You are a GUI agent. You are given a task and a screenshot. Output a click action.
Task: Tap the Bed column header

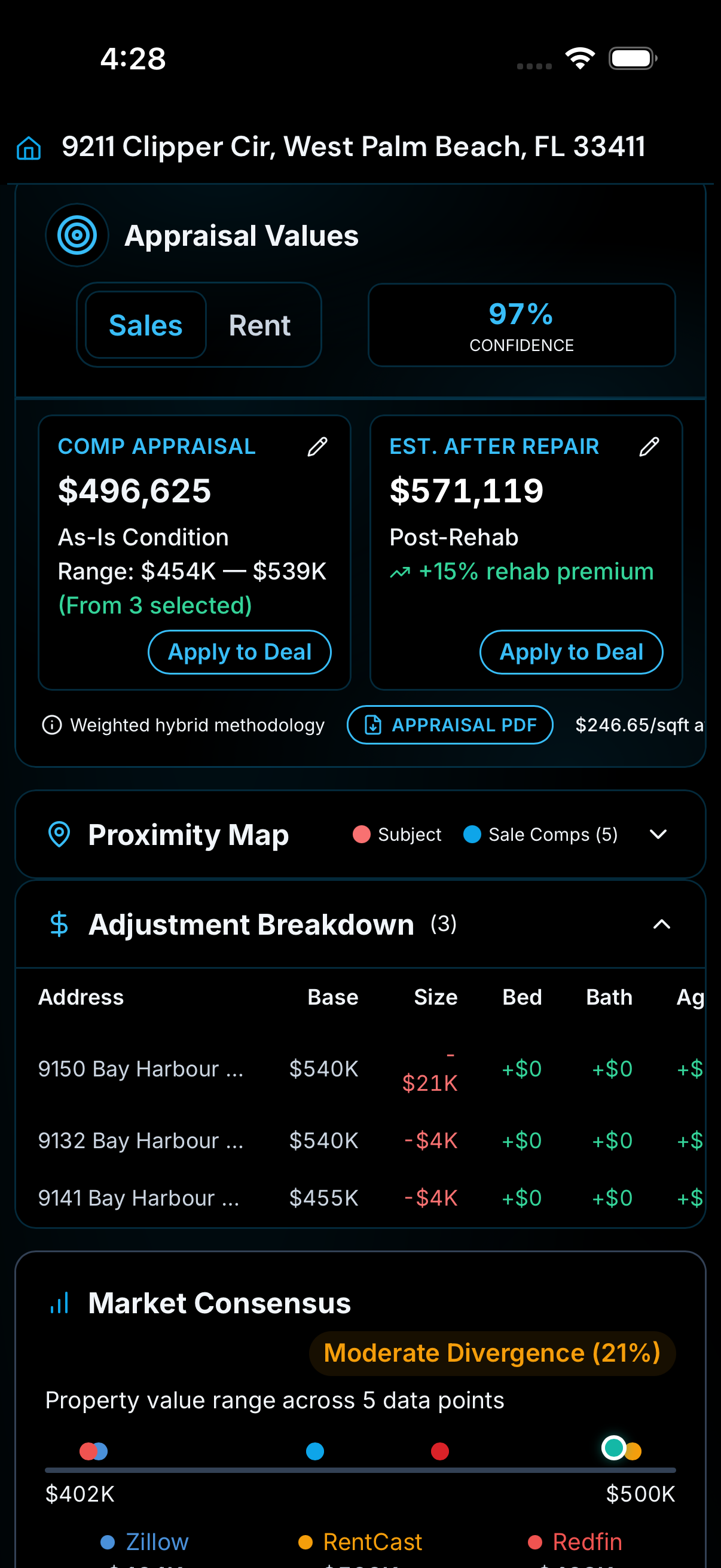point(522,997)
